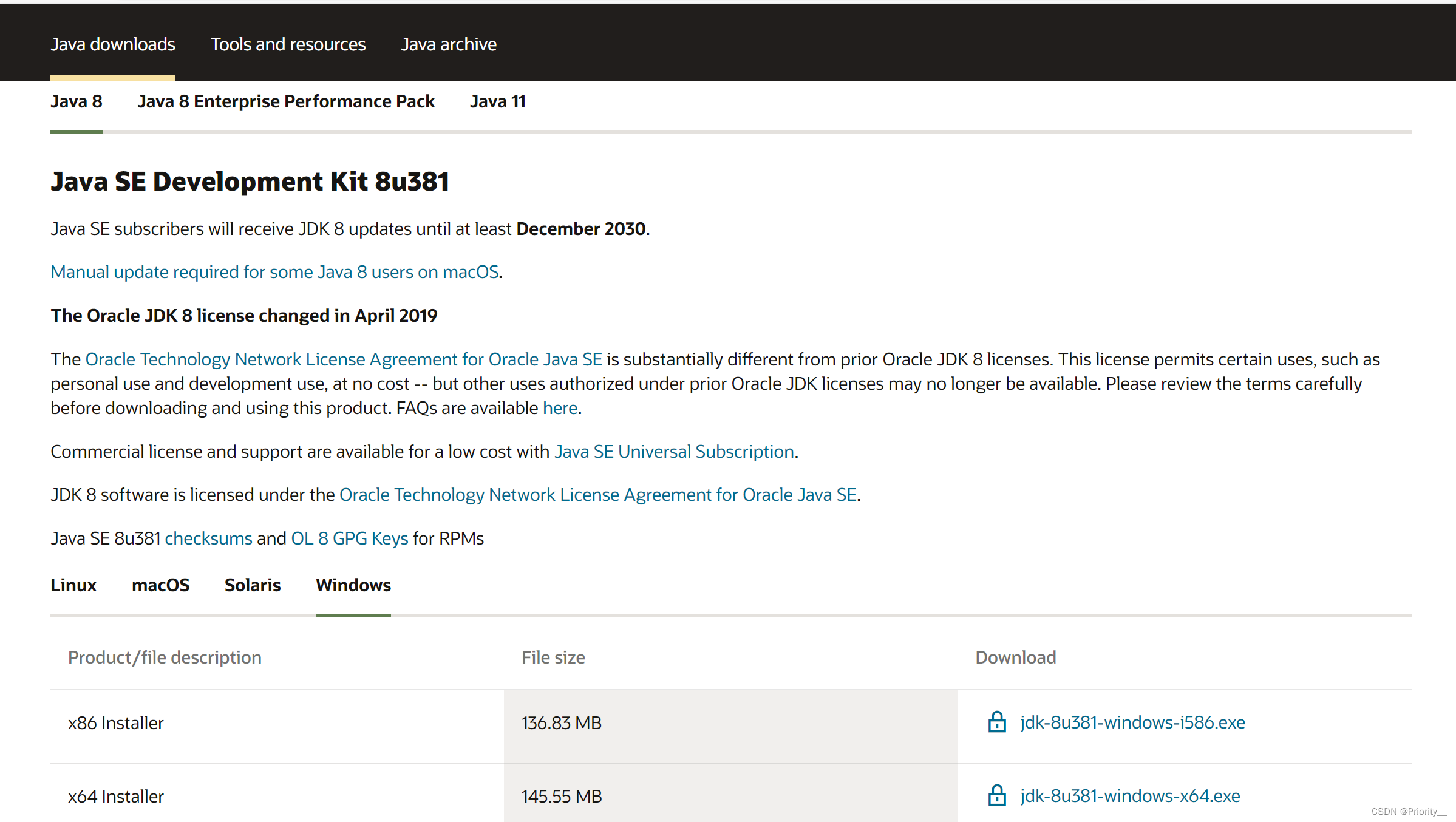
Task: Select the Windows platform tab
Action: coord(353,585)
